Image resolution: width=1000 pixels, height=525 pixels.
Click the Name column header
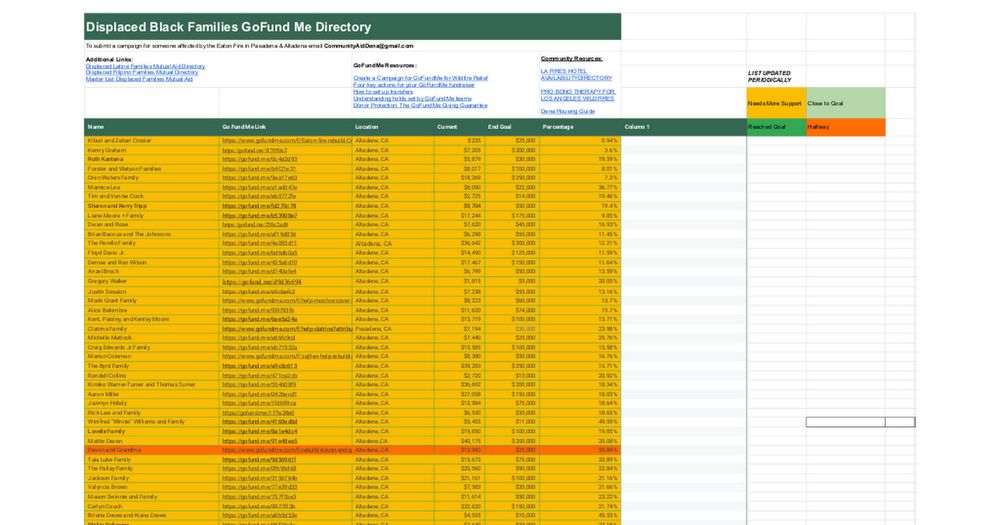click(152, 127)
